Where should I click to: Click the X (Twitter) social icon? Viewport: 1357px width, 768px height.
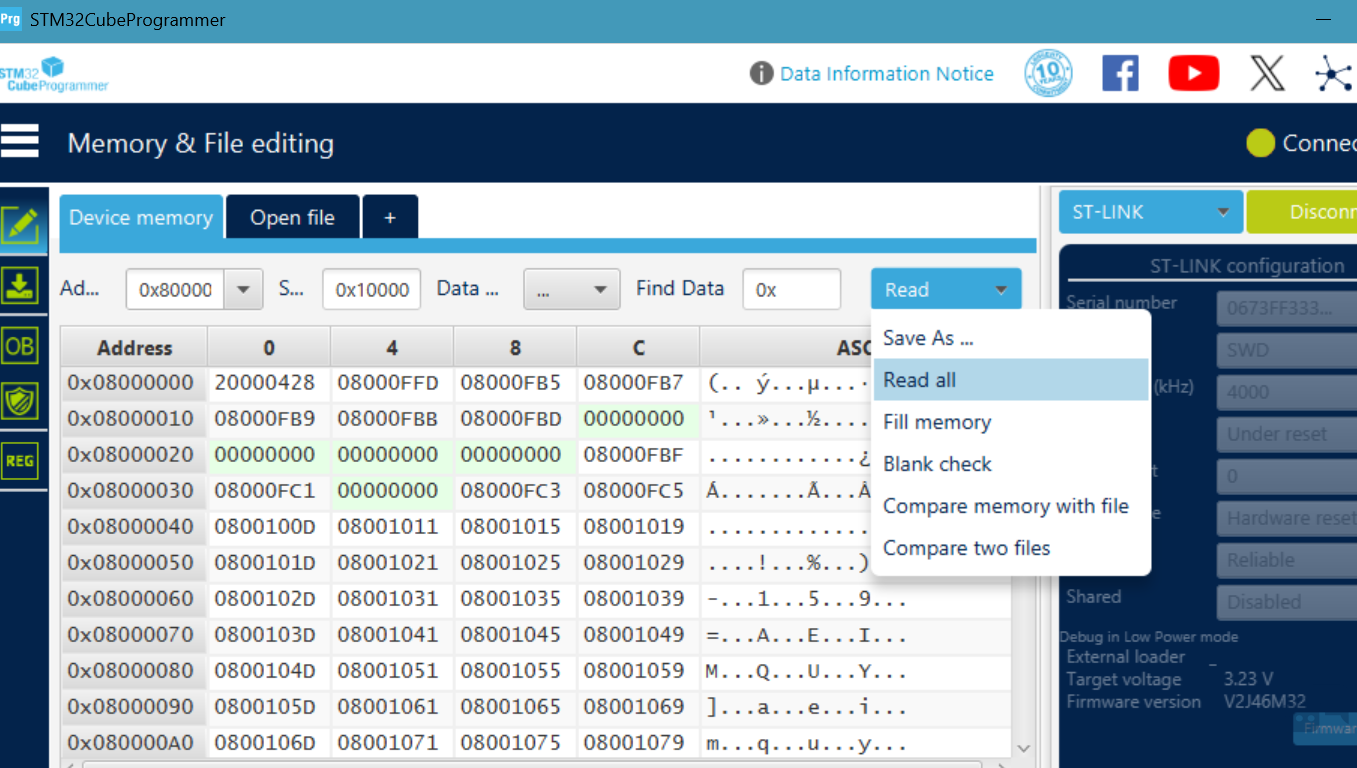point(1267,74)
